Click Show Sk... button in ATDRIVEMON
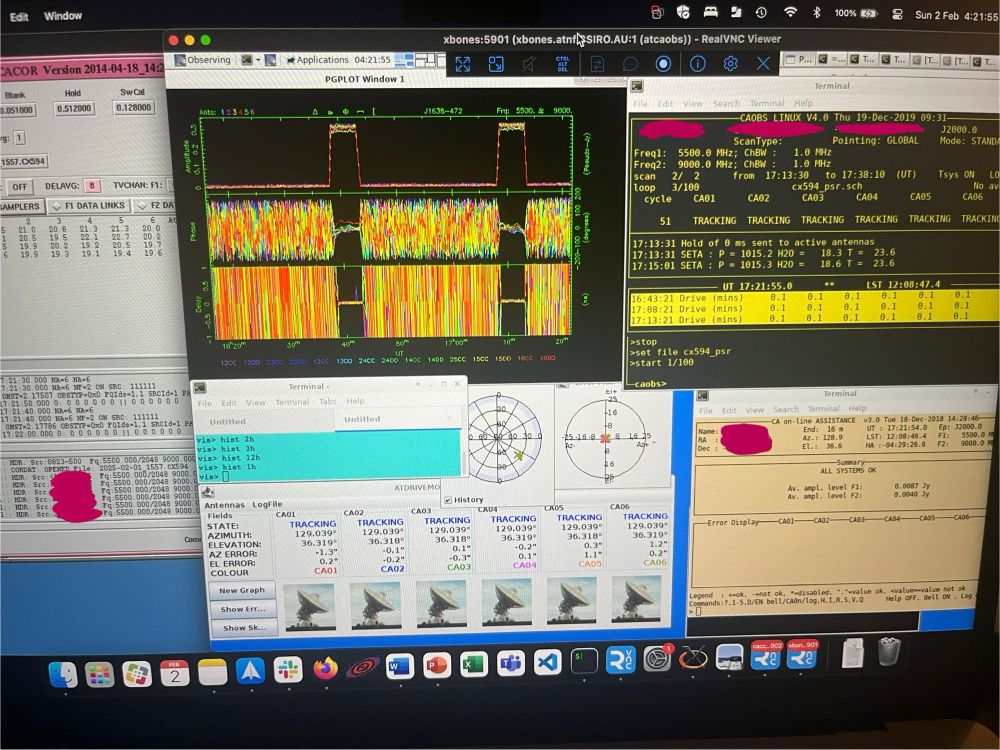 244,628
